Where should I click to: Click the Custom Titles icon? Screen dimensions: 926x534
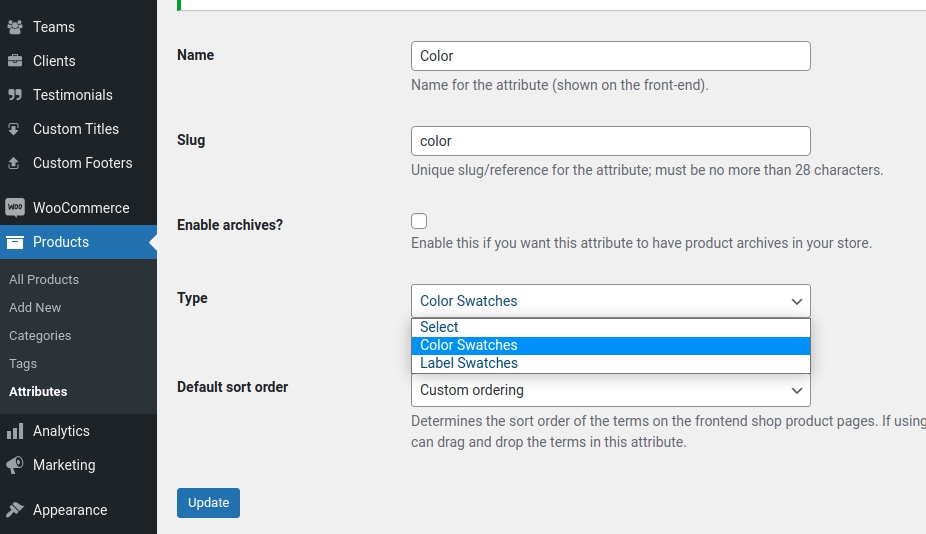coord(15,129)
